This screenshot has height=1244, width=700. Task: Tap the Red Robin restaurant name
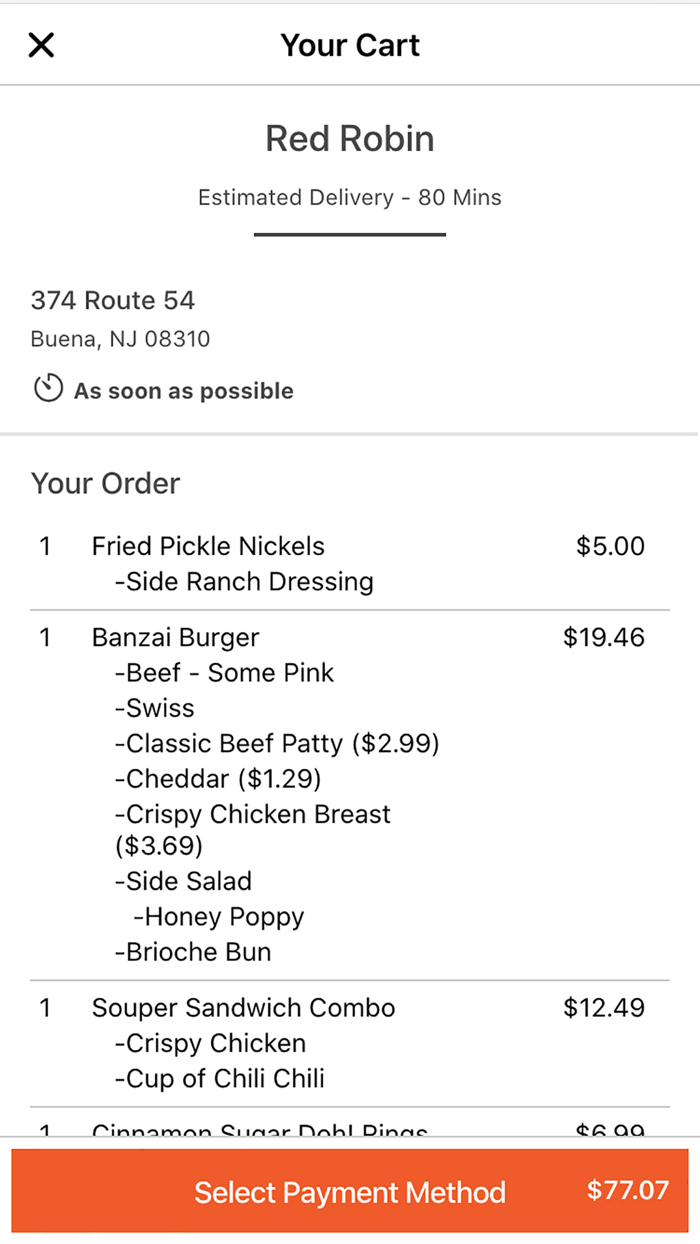350,138
